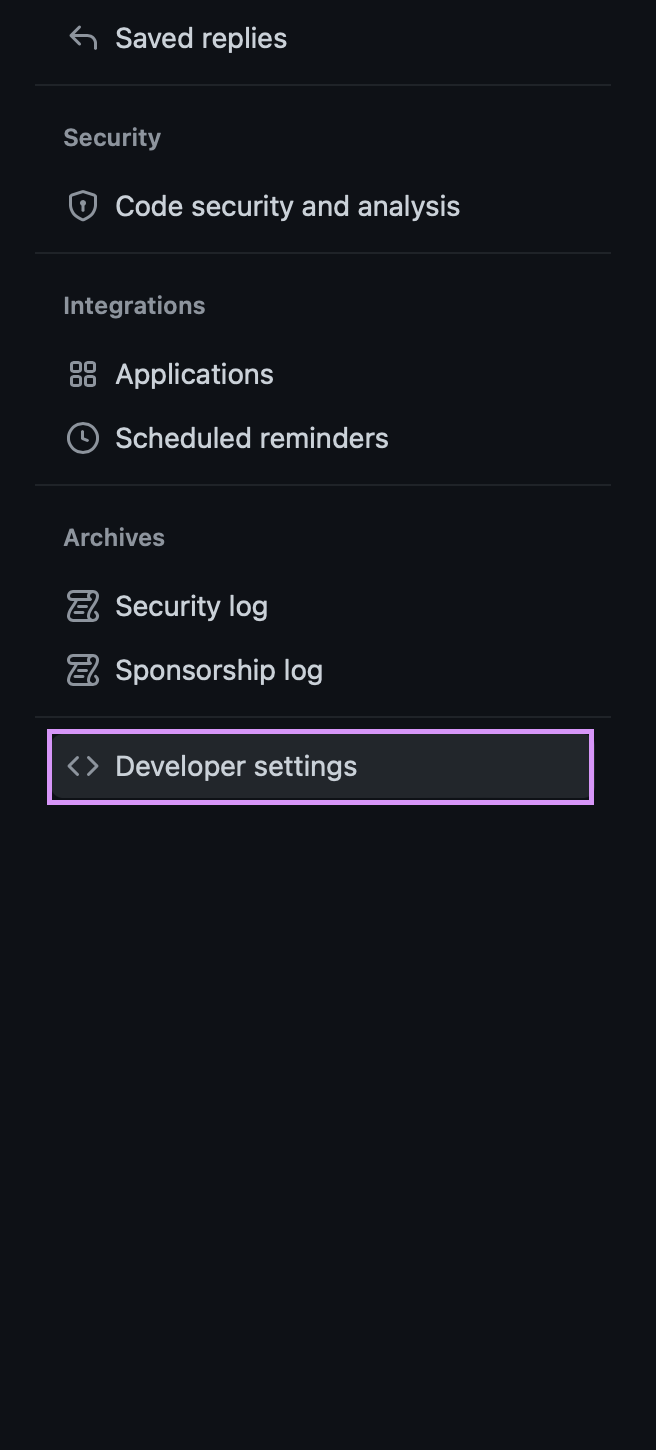Click the Saved replies sidebar entry
Image resolution: width=656 pixels, height=1450 pixels.
coord(201,37)
